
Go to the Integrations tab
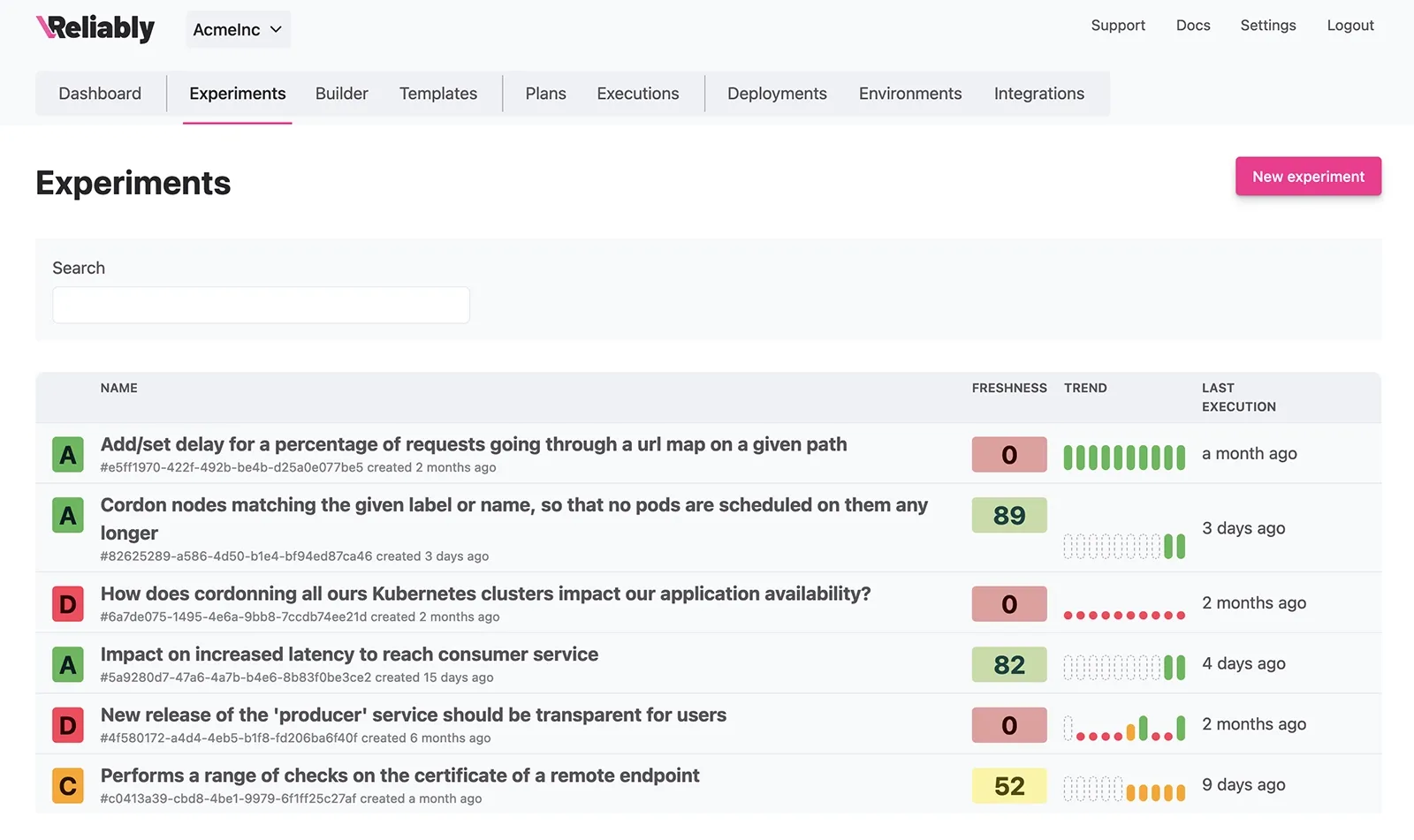click(1039, 94)
